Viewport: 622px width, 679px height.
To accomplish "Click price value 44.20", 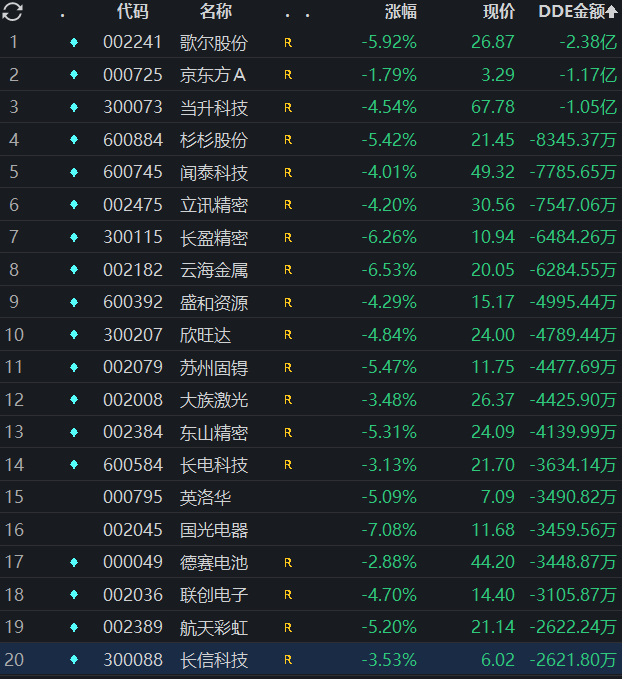I will [x=492, y=562].
